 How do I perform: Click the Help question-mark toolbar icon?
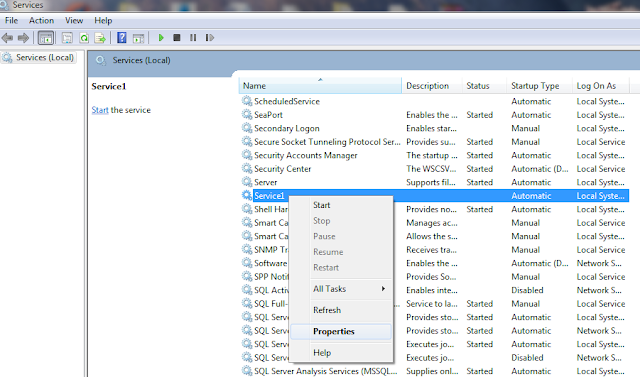122,38
